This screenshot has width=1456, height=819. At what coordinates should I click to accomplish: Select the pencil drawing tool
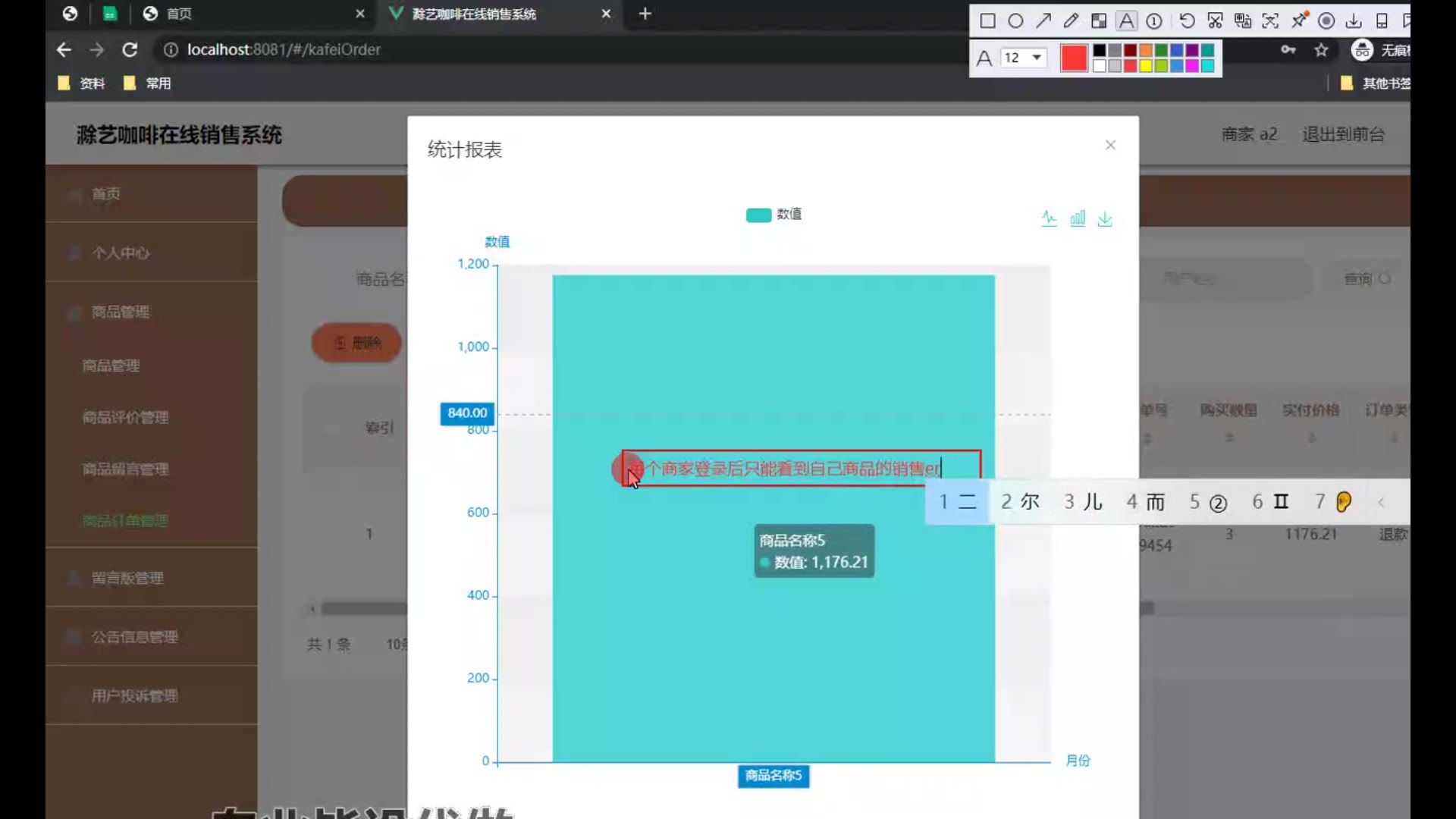click(1071, 21)
